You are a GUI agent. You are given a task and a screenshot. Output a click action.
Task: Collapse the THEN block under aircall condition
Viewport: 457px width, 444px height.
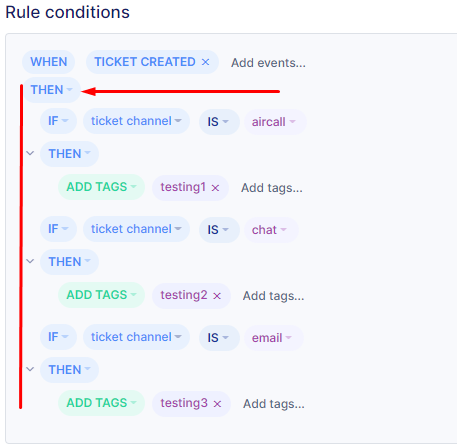(30, 153)
